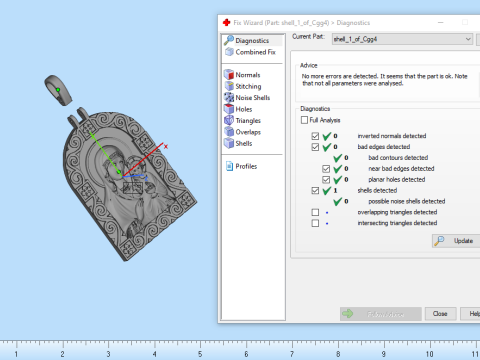Click the Close button
The width and height of the screenshot is (480, 360).
pyautogui.click(x=440, y=314)
